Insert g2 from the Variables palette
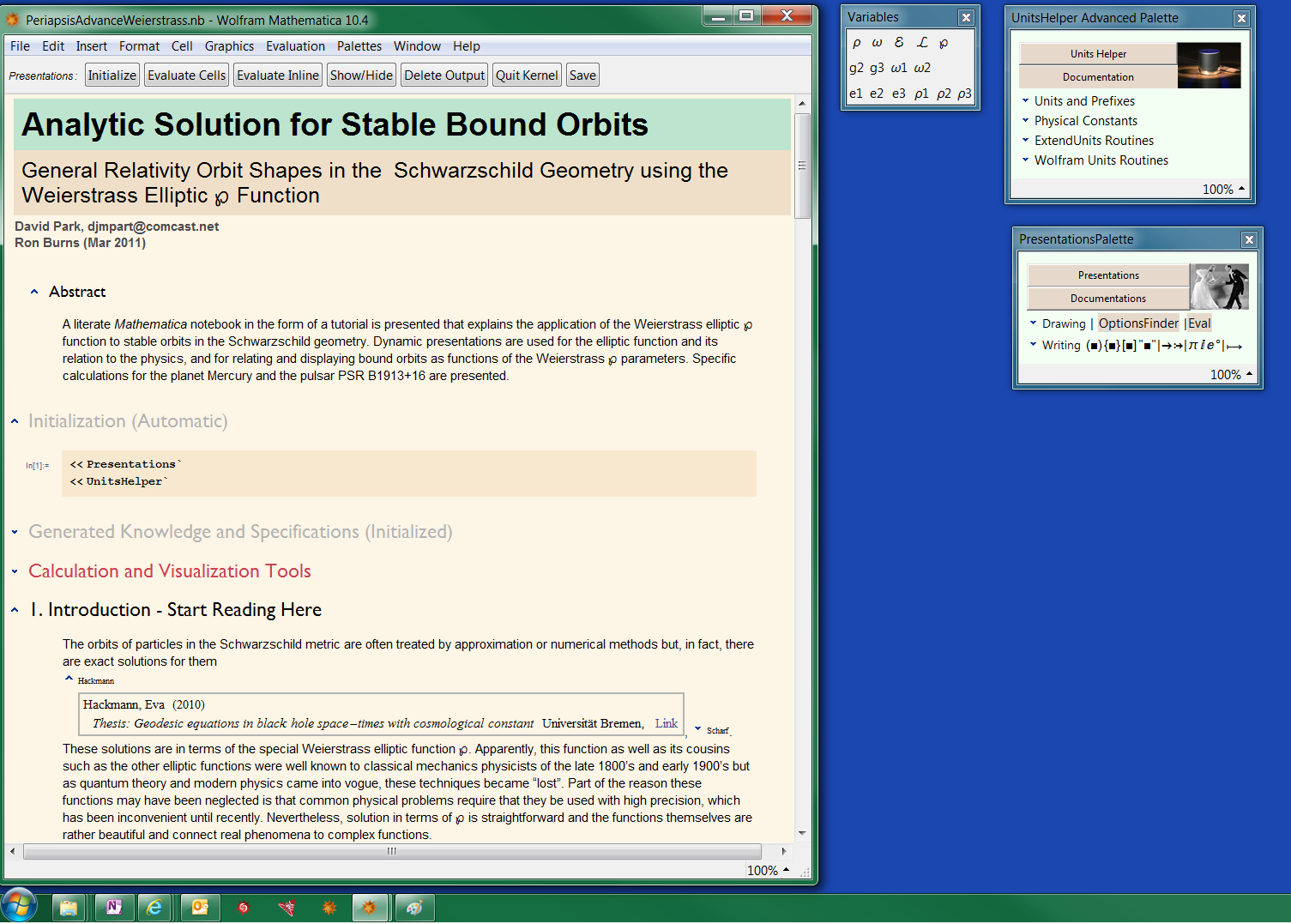Image resolution: width=1291 pixels, height=924 pixels. (x=856, y=68)
